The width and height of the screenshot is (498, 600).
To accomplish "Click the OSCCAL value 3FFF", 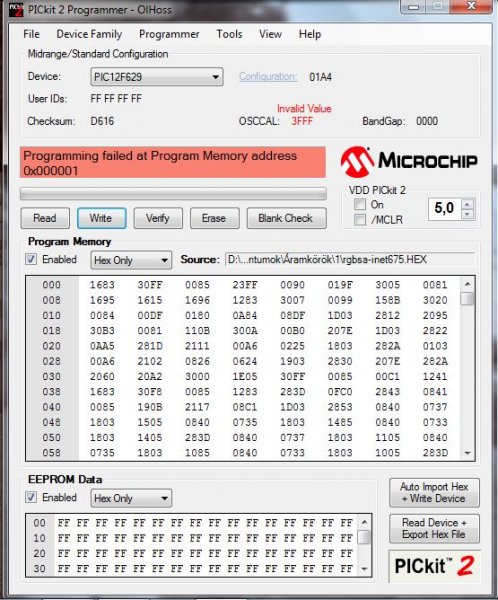I will point(302,121).
